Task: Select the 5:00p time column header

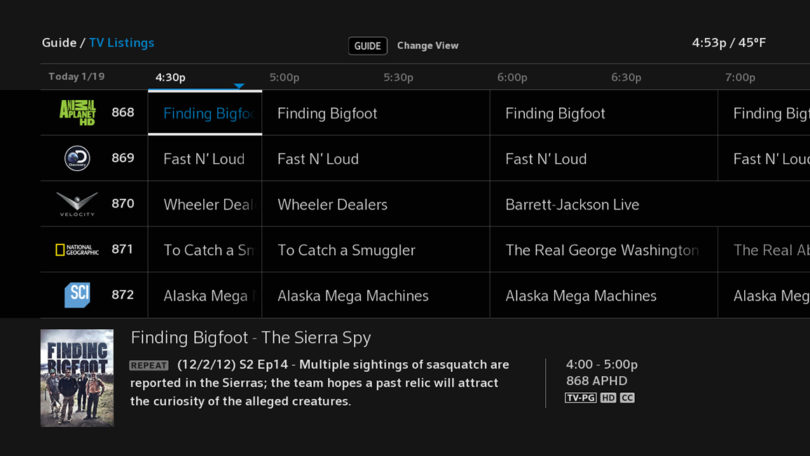Action: (284, 77)
